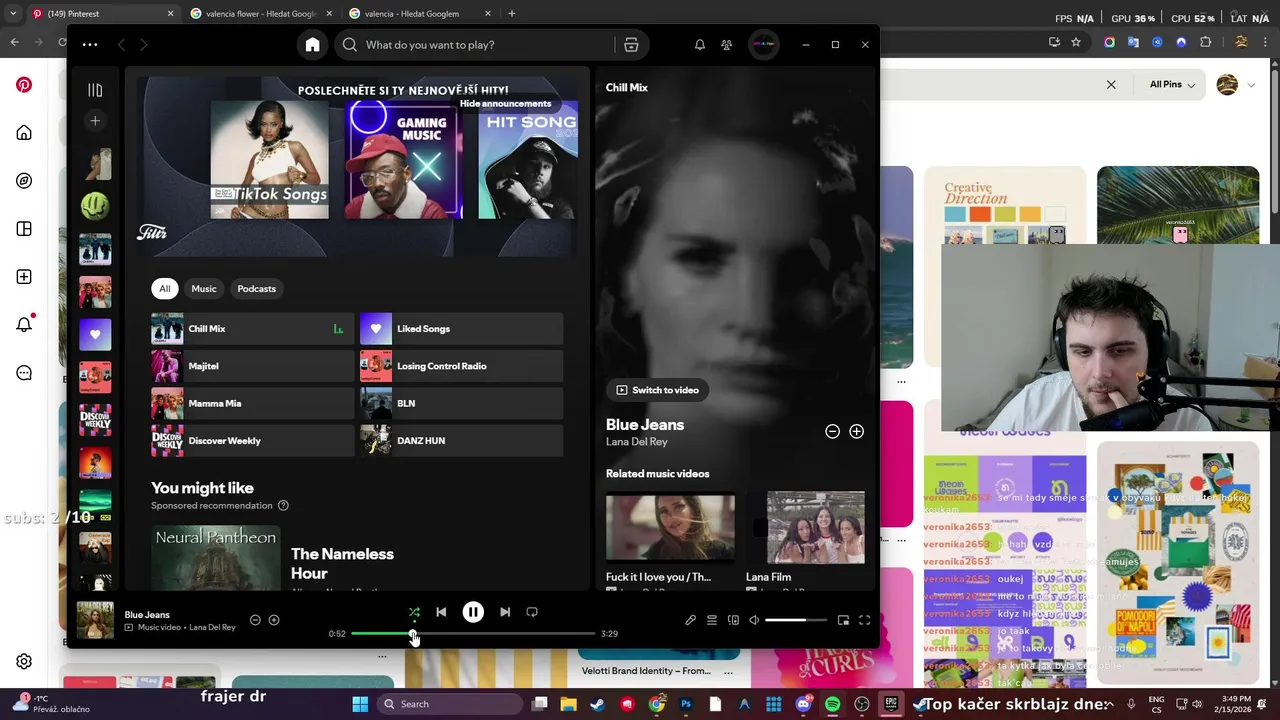The image size is (1280, 720).
Task: Open Spotify profile avatar menu
Action: coord(763,45)
